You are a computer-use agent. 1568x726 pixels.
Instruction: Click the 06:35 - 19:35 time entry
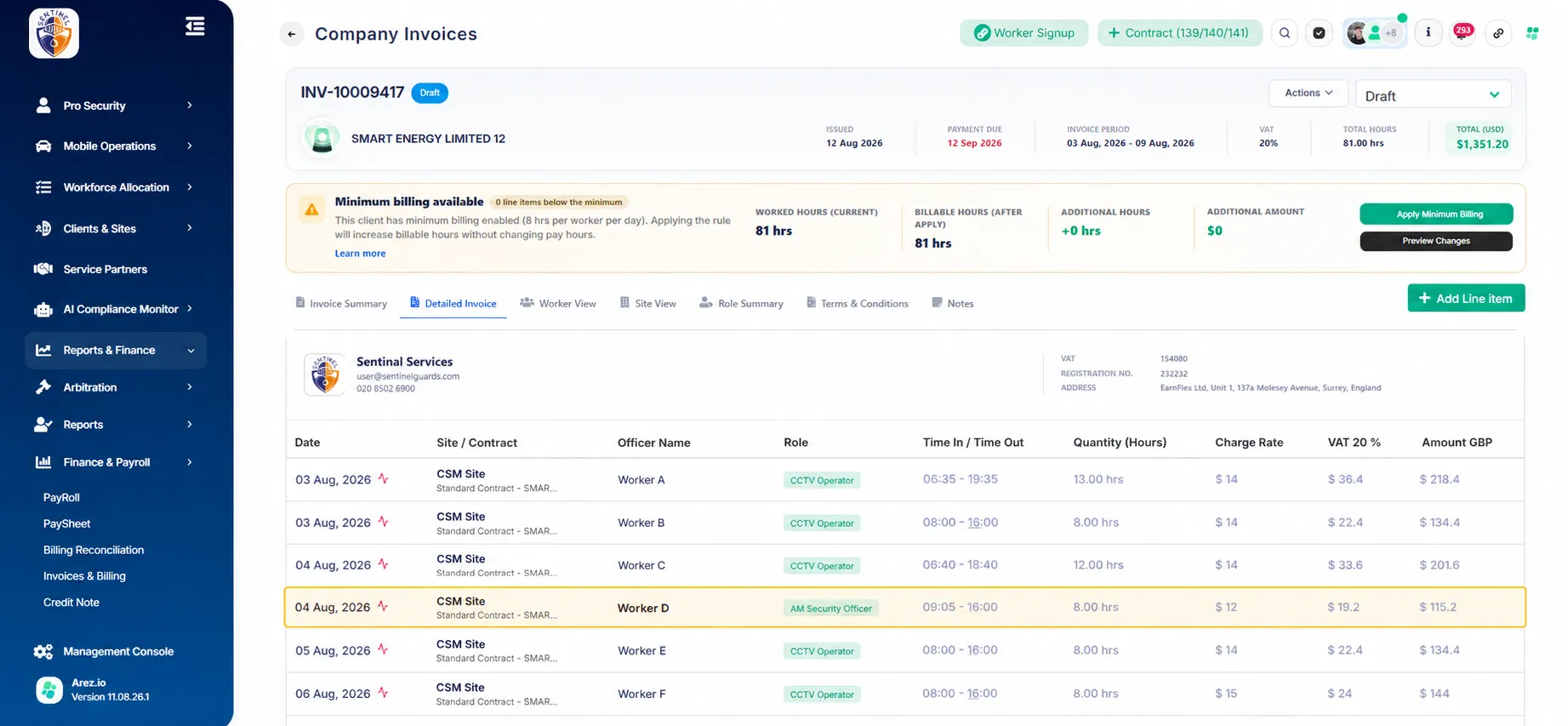click(961, 479)
